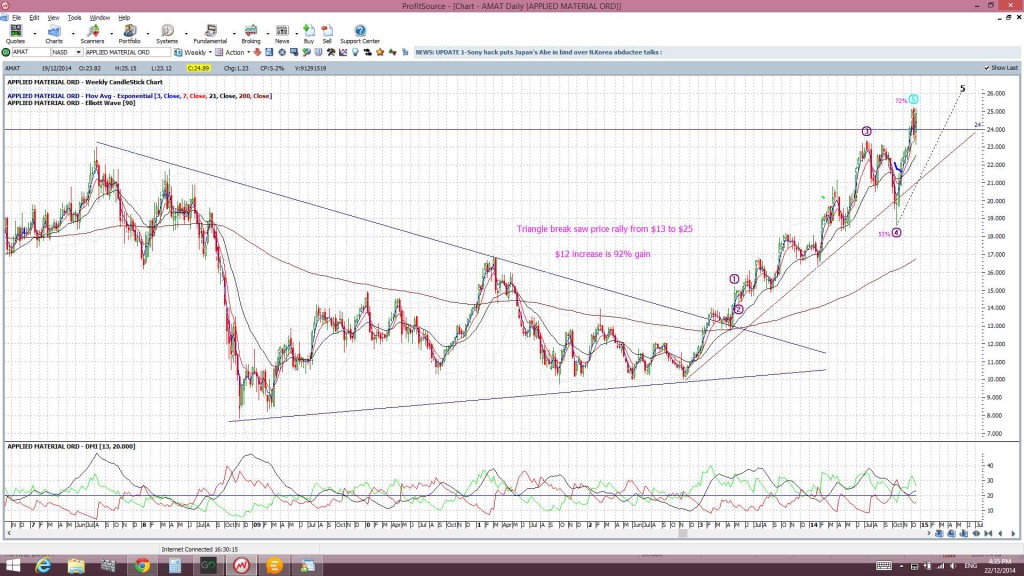Open the Quotes toolbar button
The height and width of the screenshot is (576, 1024).
15,34
